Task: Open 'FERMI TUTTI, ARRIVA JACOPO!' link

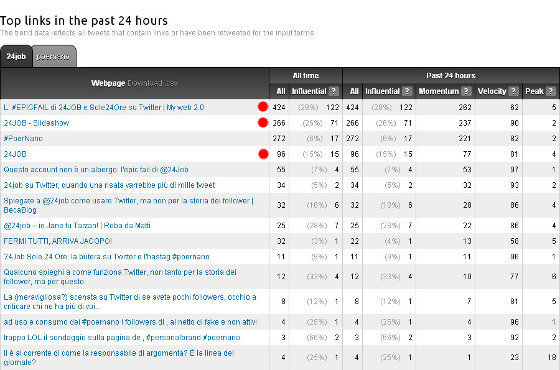Action: (58, 241)
